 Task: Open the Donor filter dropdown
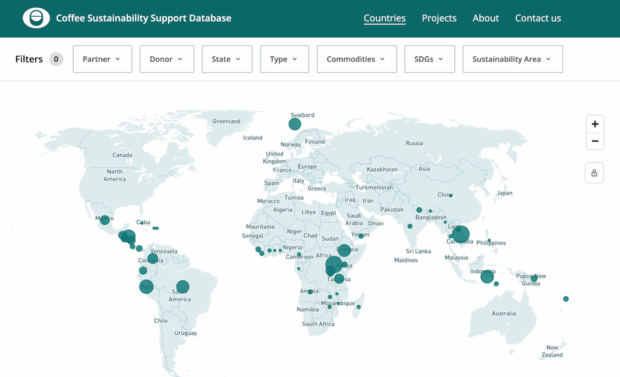pos(167,59)
